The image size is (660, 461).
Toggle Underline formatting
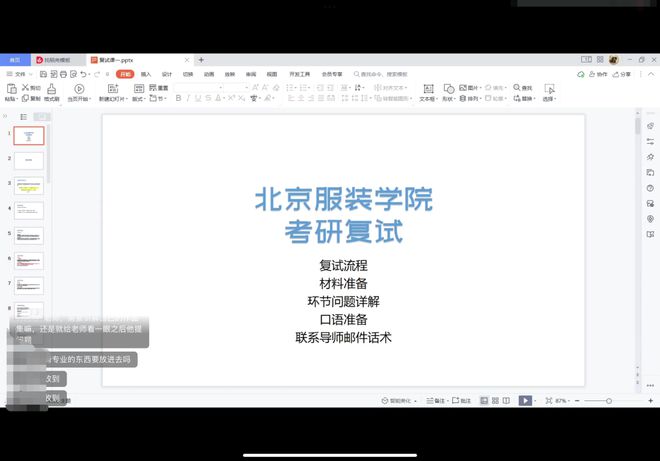[197, 98]
